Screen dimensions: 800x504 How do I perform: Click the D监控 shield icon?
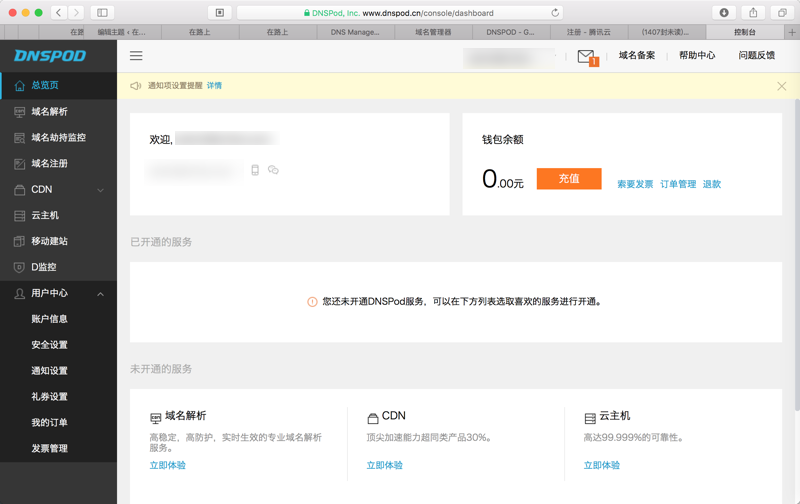[19, 267]
